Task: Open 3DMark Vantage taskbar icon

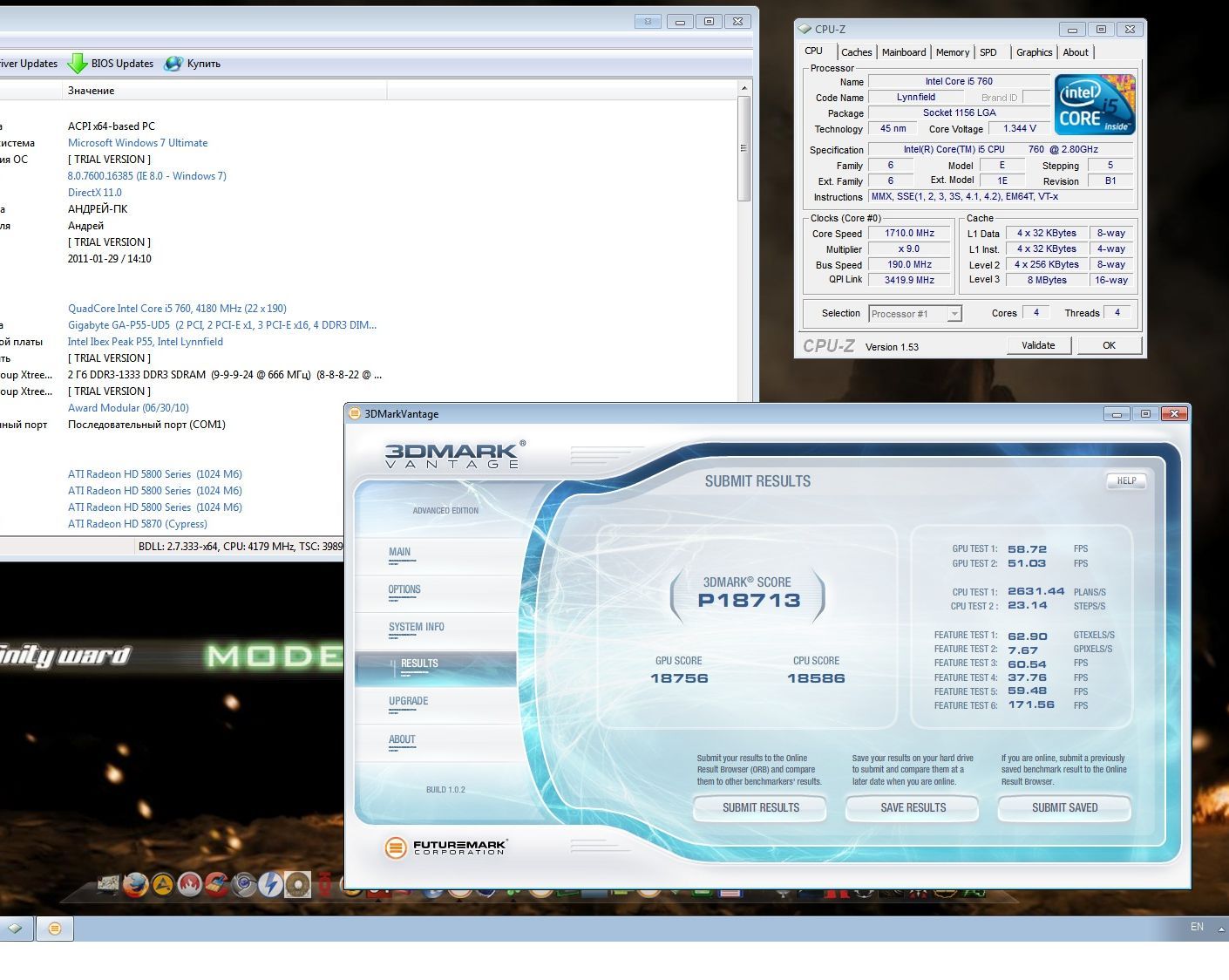Action: (54, 929)
